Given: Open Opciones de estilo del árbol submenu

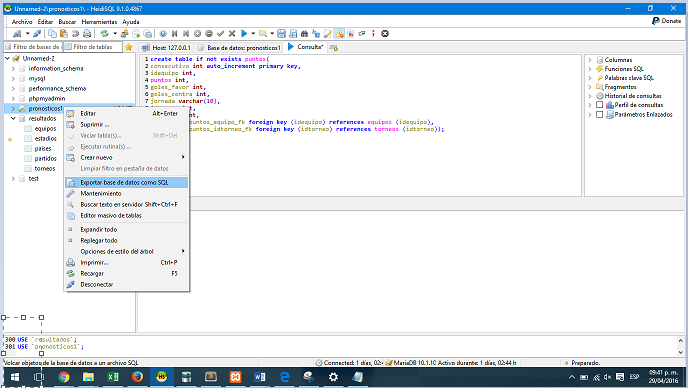Looking at the screenshot, I should [x=126, y=251].
